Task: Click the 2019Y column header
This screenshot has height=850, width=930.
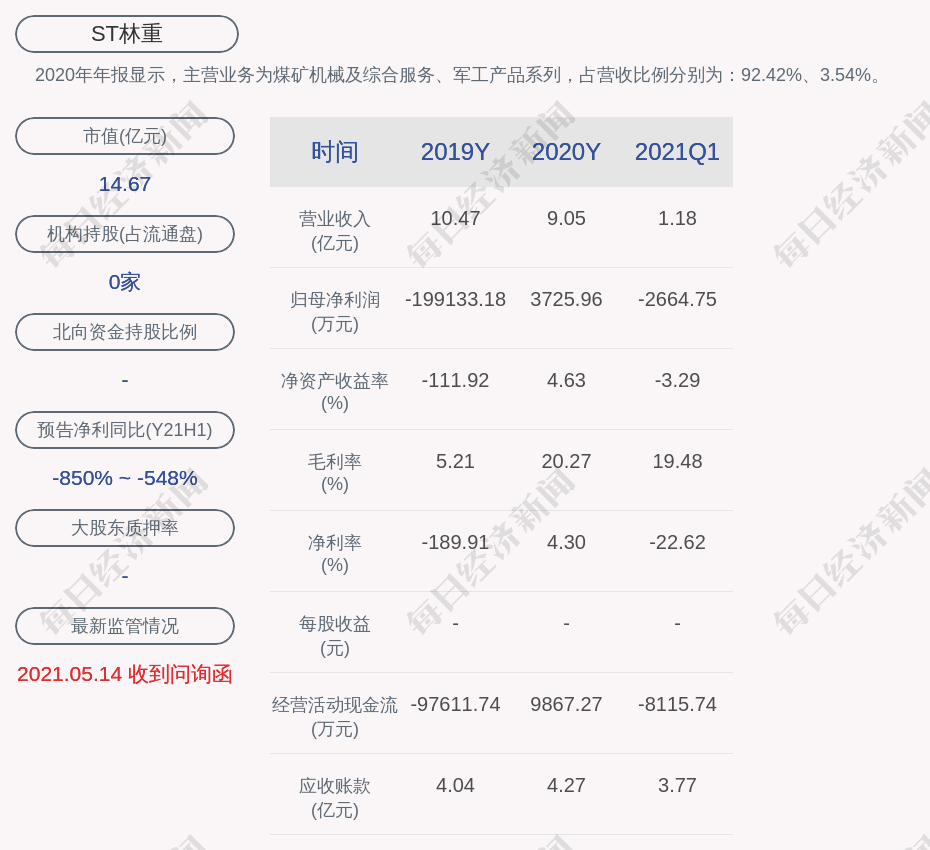Action: [455, 152]
